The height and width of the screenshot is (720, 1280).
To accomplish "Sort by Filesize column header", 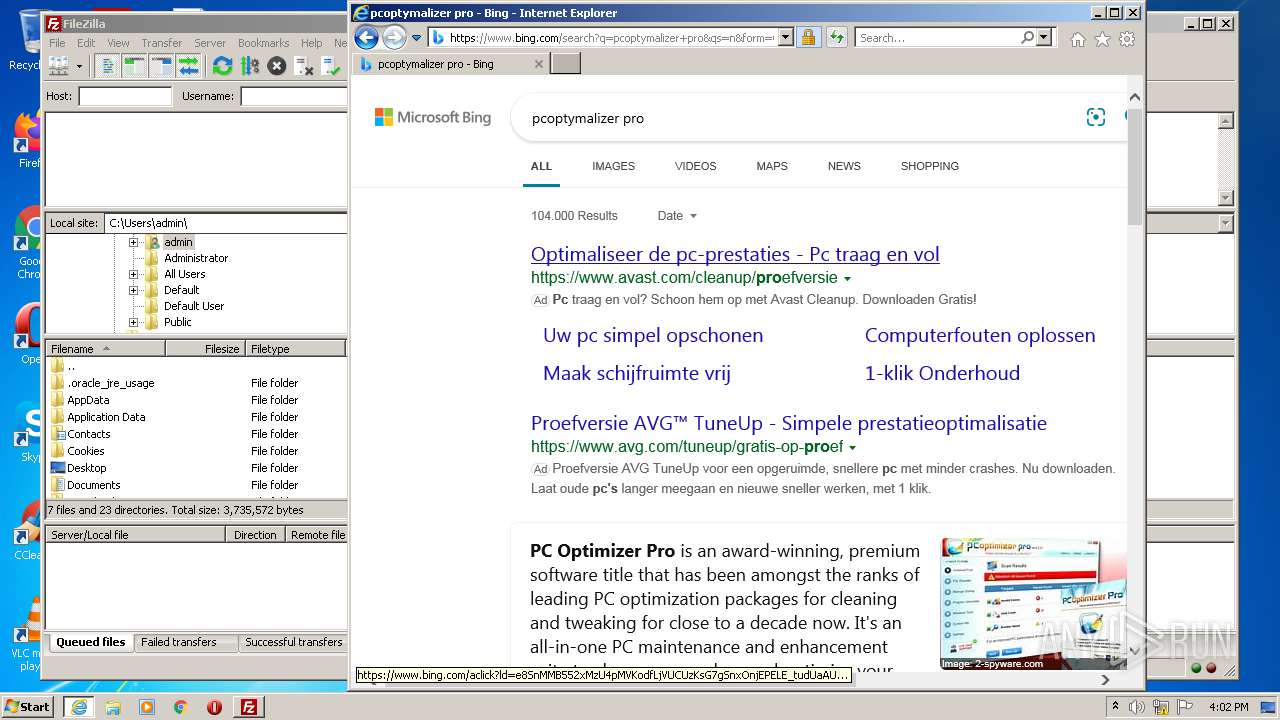I will coord(206,349).
